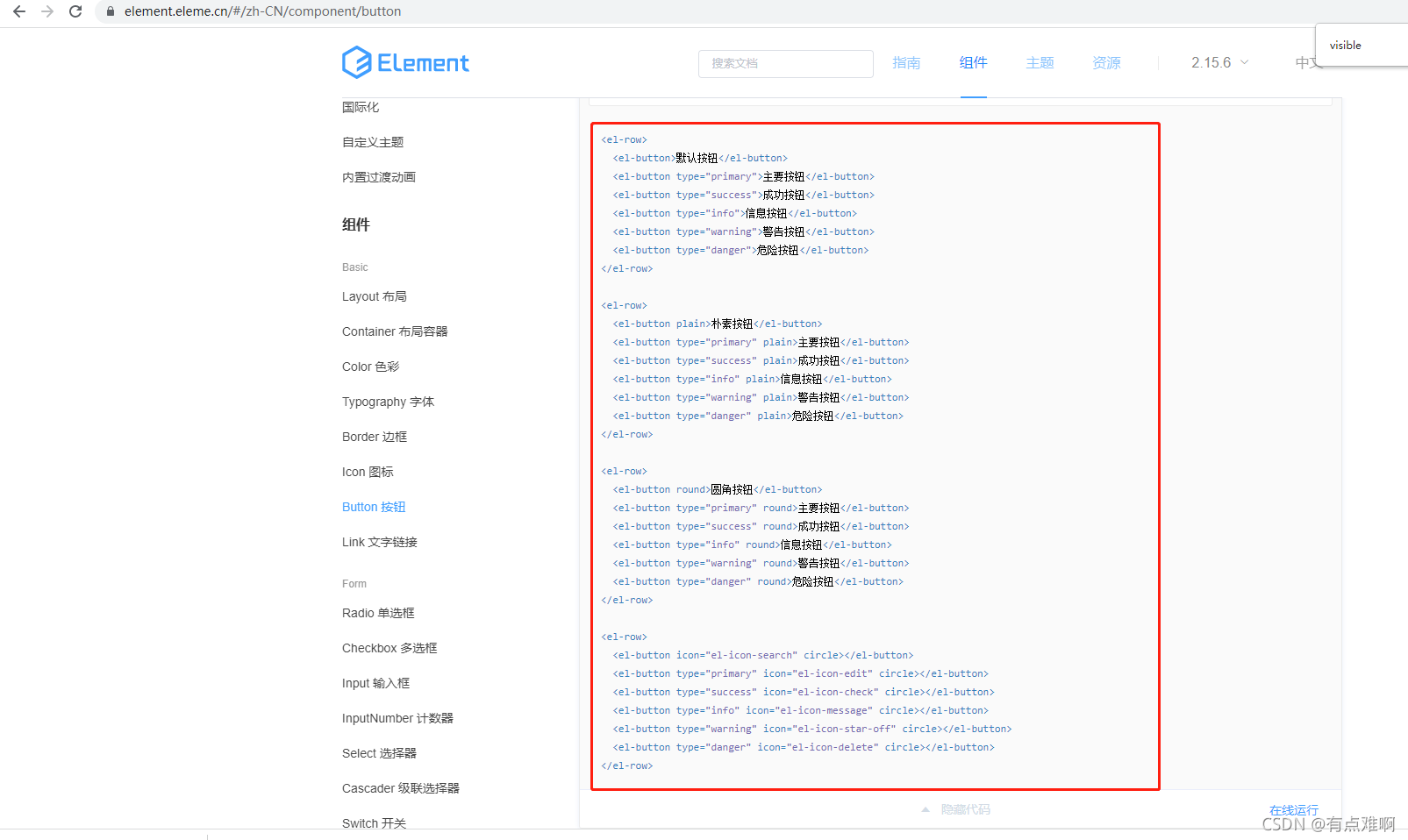The width and height of the screenshot is (1408, 840).
Task: Click the Form group label
Action: (x=354, y=584)
